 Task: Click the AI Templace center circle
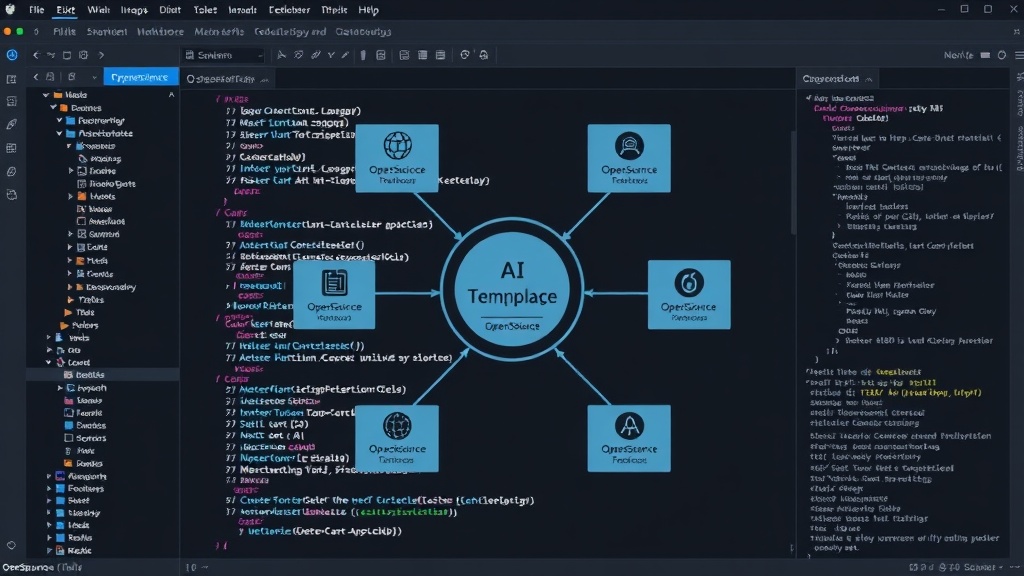[512, 289]
